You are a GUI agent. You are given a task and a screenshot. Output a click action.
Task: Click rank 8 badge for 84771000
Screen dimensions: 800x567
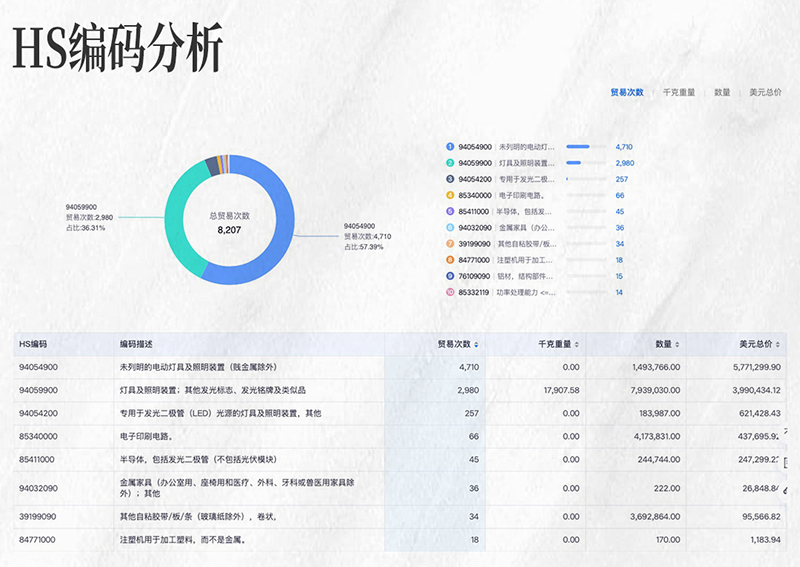(x=450, y=260)
